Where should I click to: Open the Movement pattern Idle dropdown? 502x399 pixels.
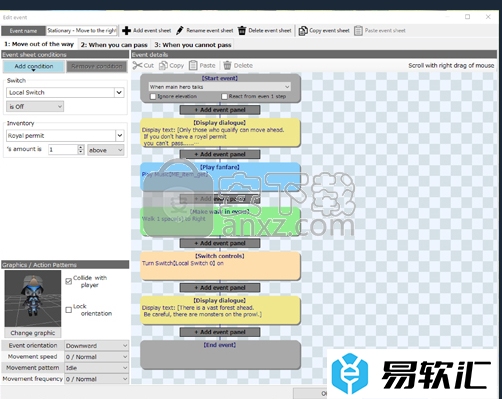tap(97, 368)
